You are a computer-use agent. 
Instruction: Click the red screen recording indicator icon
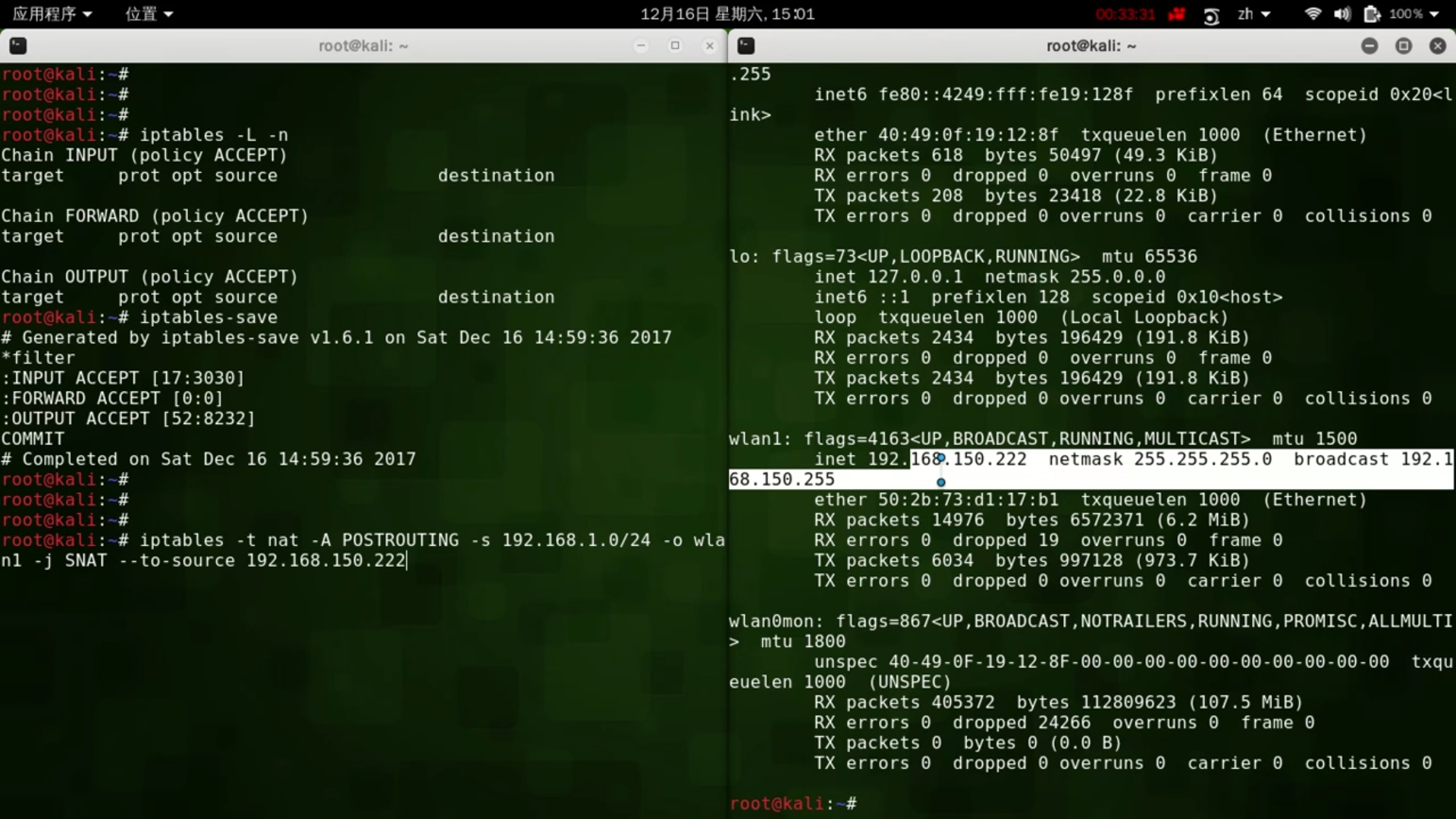coord(1176,14)
